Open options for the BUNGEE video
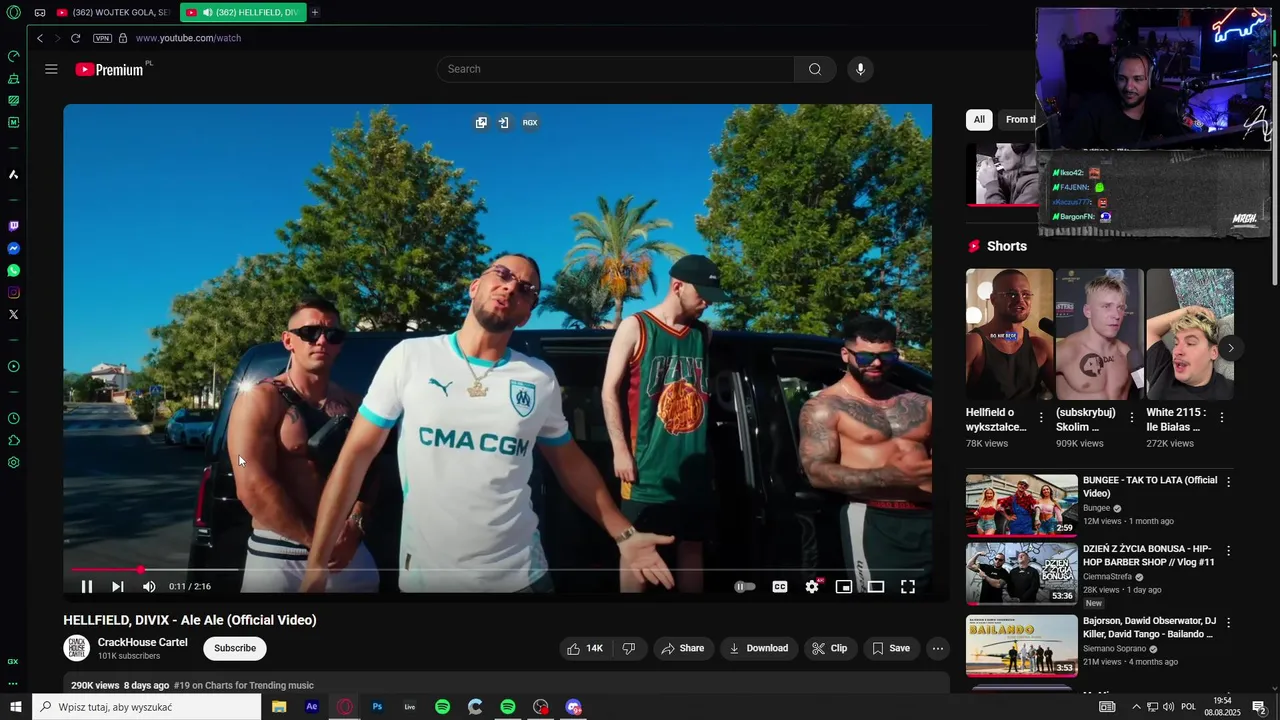Screen dimensions: 1280x720 1228,482
